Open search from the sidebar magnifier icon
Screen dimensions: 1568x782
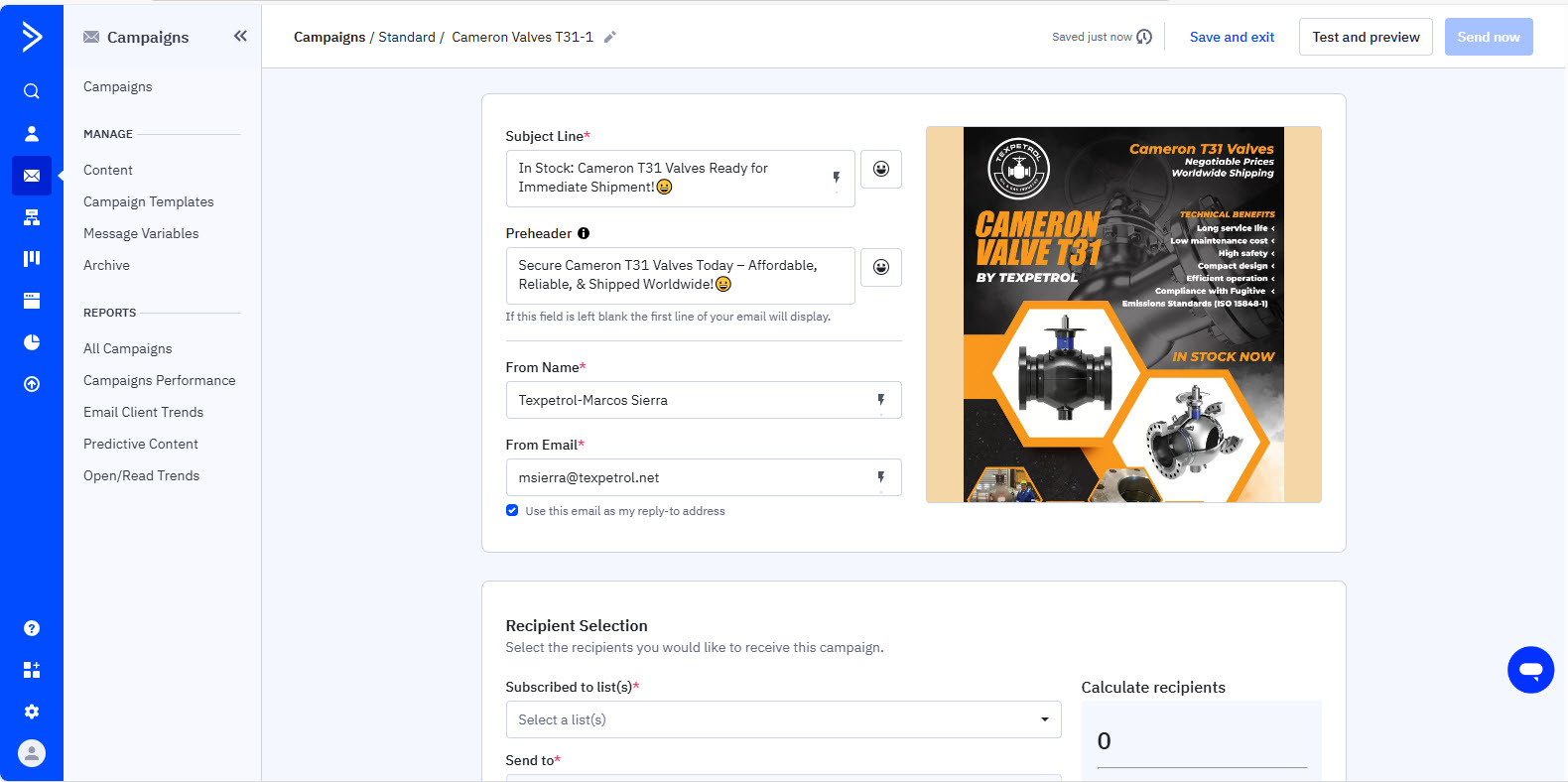coord(32,91)
